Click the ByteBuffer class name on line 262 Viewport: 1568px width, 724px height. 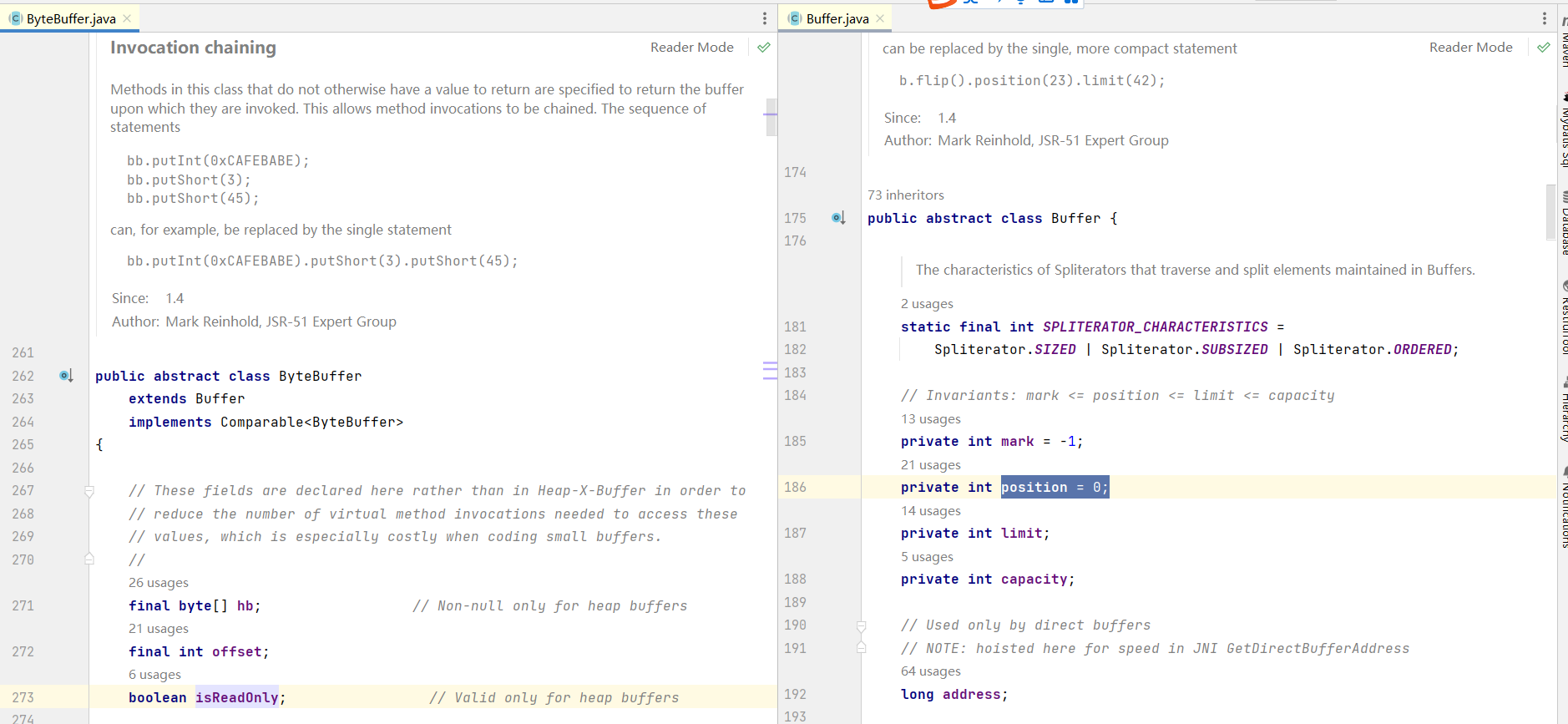point(320,377)
